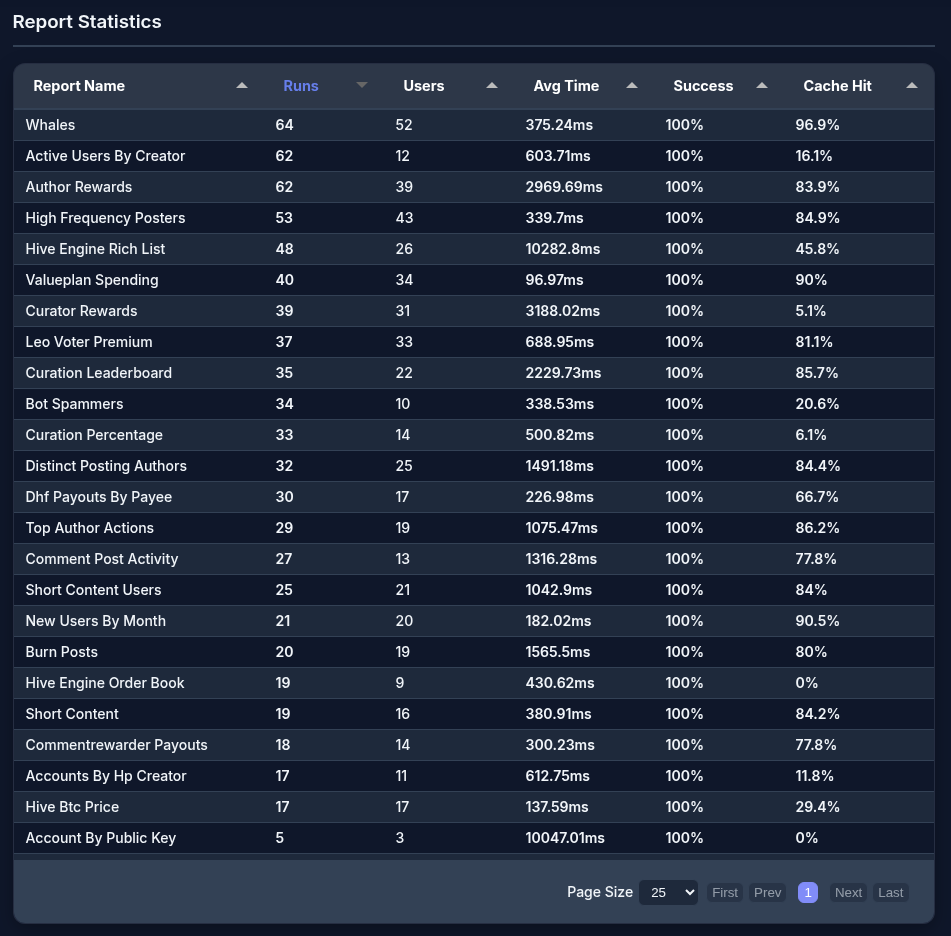
Task: Select the Hive Engine Rich List row
Action: point(95,249)
